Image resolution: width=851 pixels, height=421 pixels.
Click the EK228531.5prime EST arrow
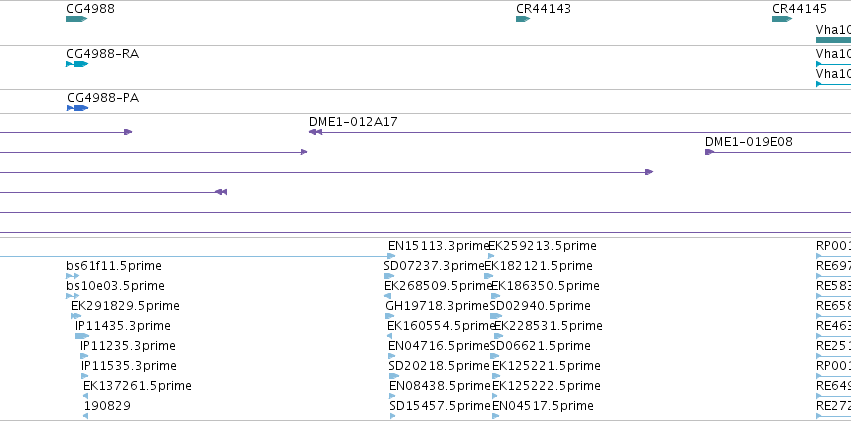498,336
